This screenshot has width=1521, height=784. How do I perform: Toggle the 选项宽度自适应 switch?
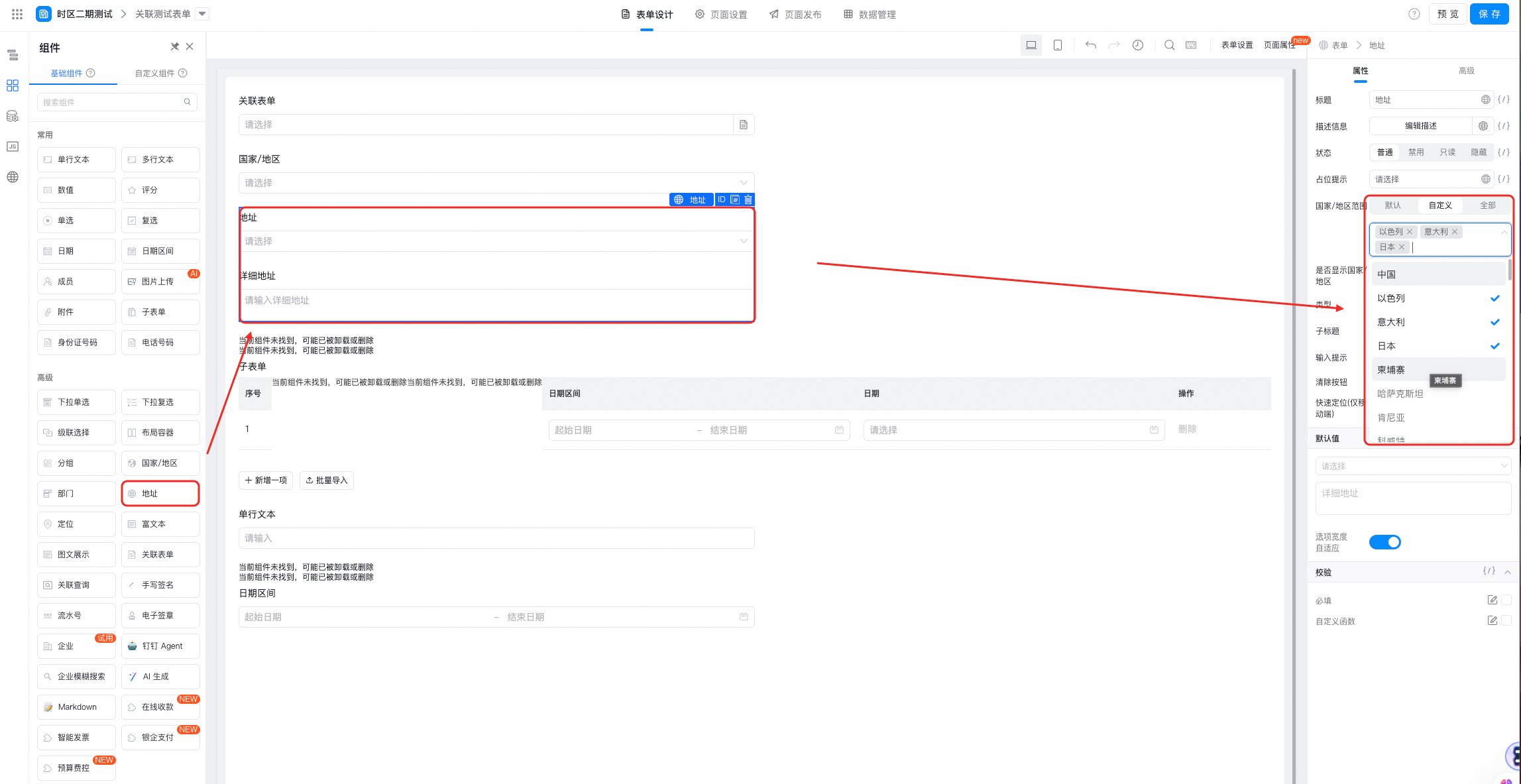[x=1385, y=542]
